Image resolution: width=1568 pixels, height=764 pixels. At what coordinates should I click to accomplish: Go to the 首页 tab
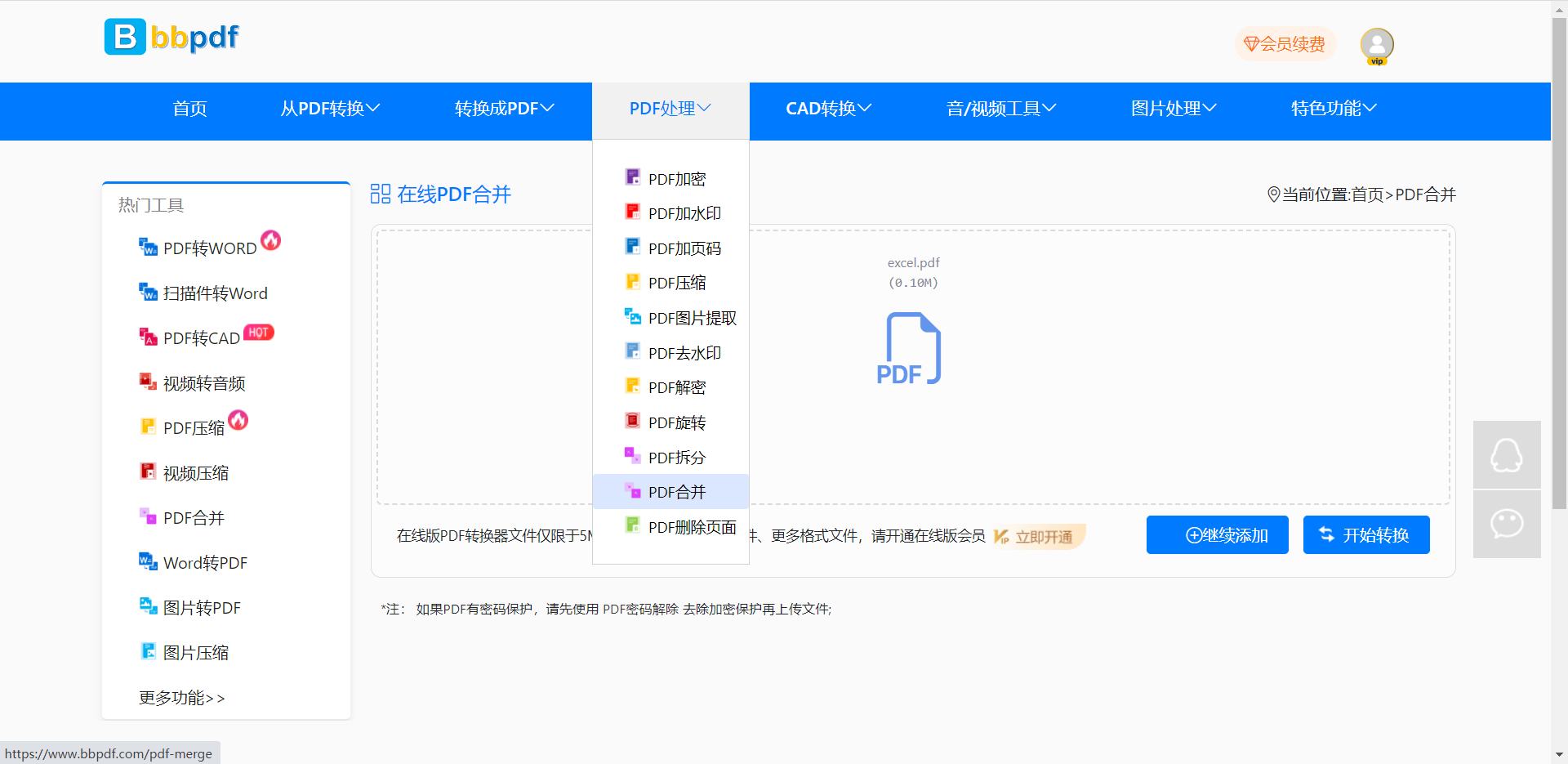tap(190, 109)
